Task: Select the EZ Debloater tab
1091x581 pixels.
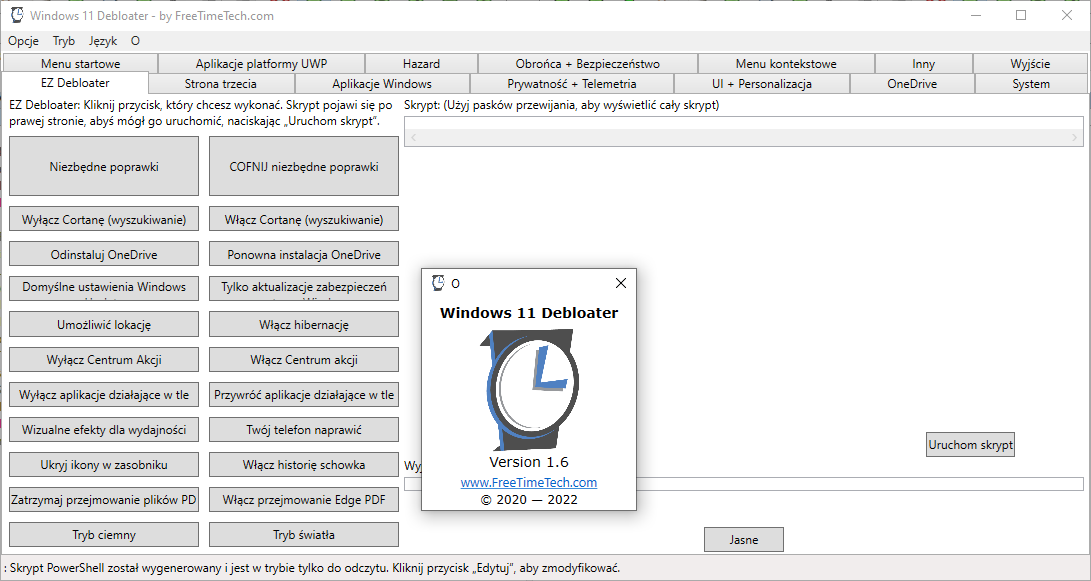Action: (75, 83)
